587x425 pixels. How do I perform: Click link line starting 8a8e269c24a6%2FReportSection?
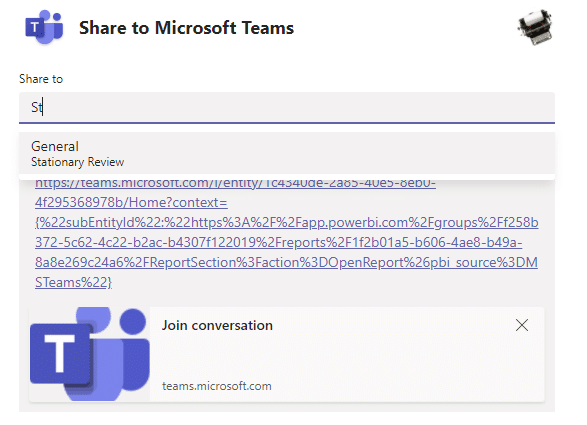coord(286,262)
